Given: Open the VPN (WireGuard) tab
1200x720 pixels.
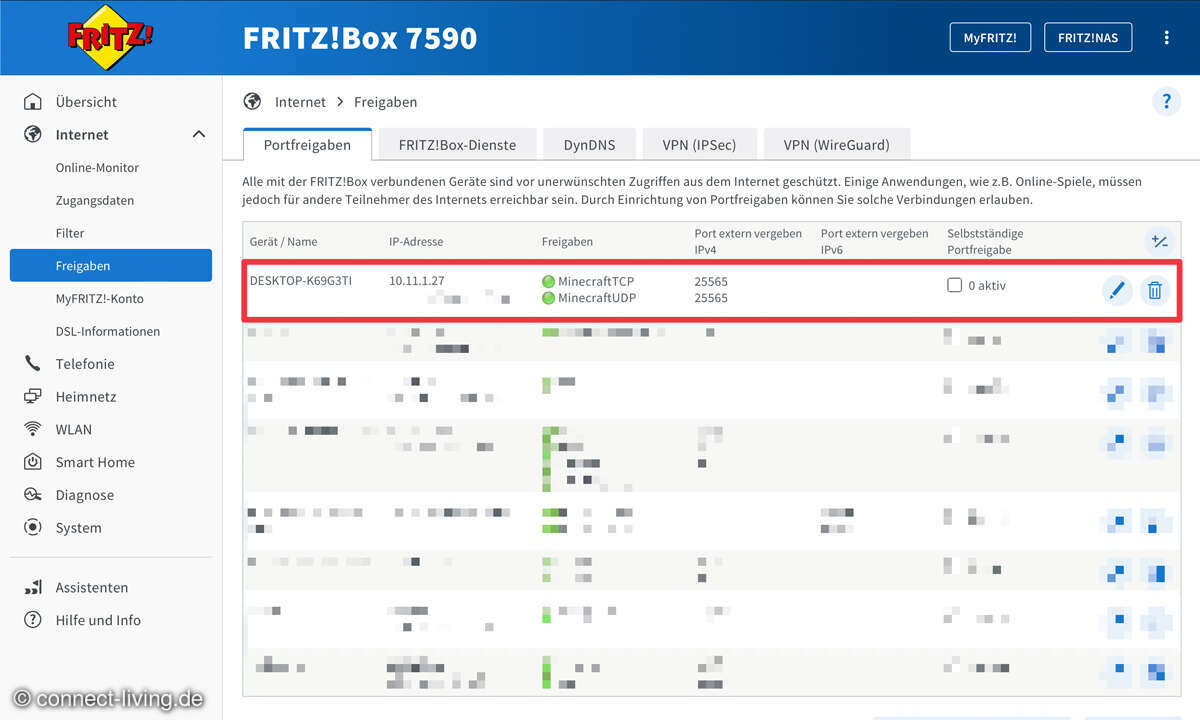Looking at the screenshot, I should coord(836,145).
